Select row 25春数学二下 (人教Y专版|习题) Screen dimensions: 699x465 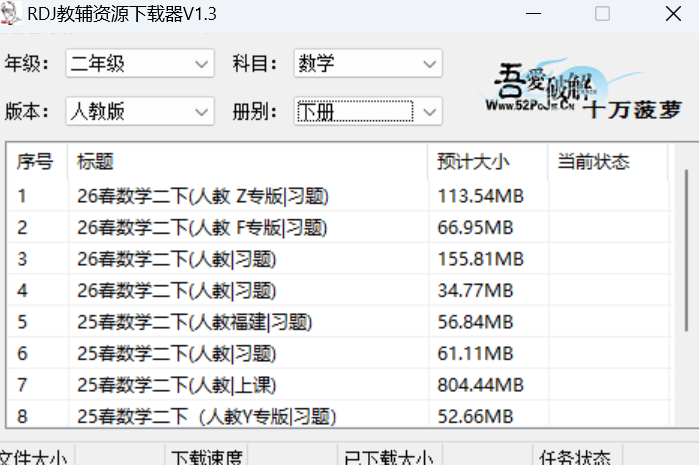coord(339,416)
